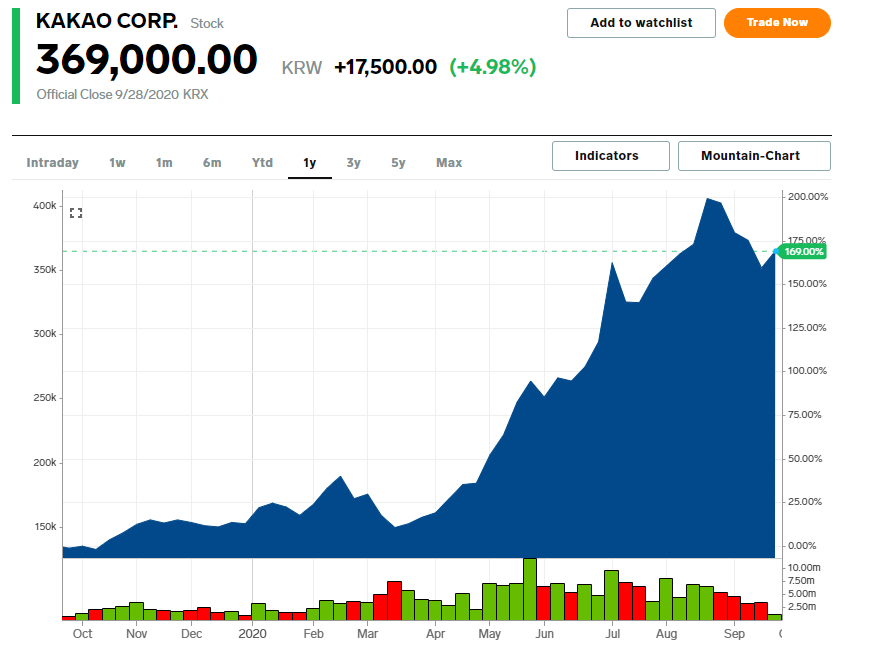Image resolution: width=882 pixels, height=671 pixels.
Task: Select the 6m time range
Action: pos(212,163)
